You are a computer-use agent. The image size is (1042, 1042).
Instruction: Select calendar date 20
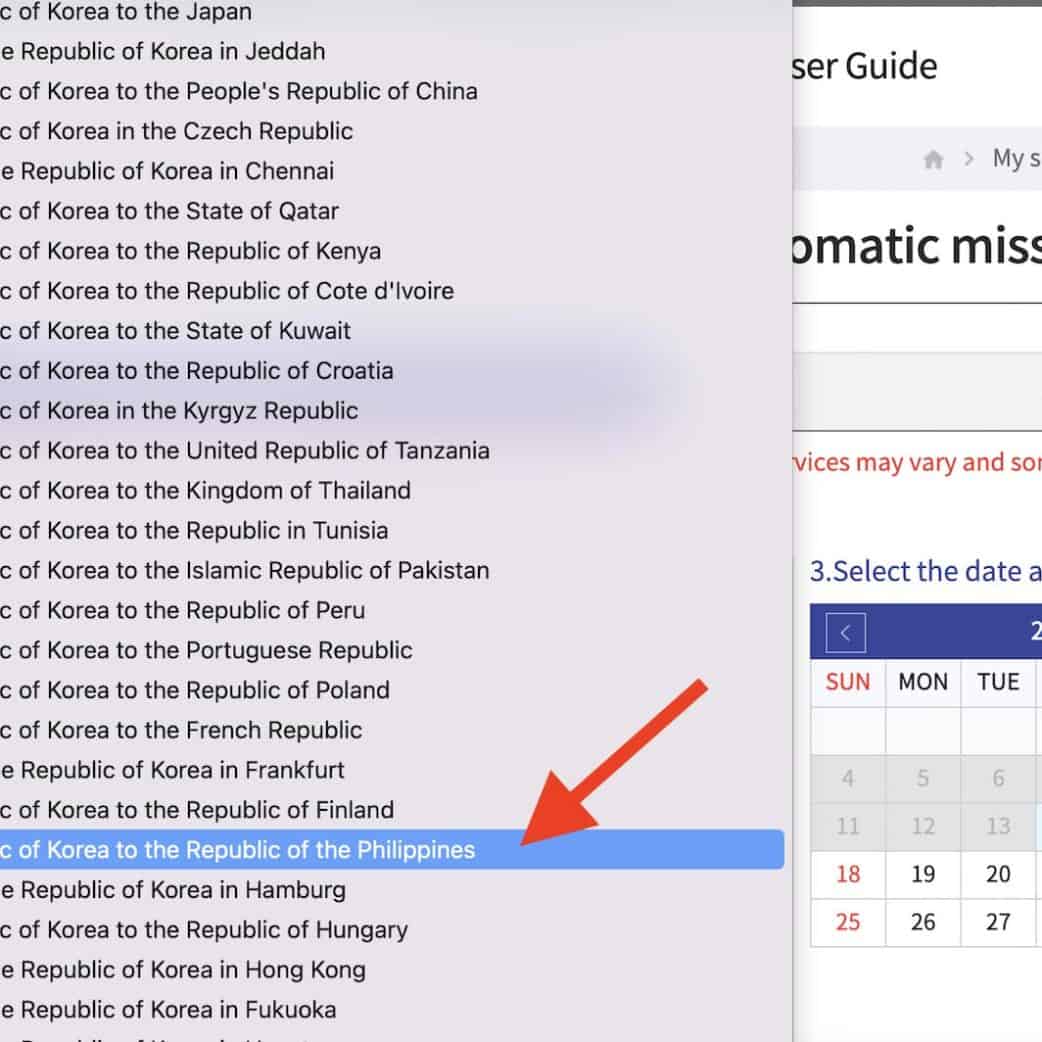tap(997, 874)
